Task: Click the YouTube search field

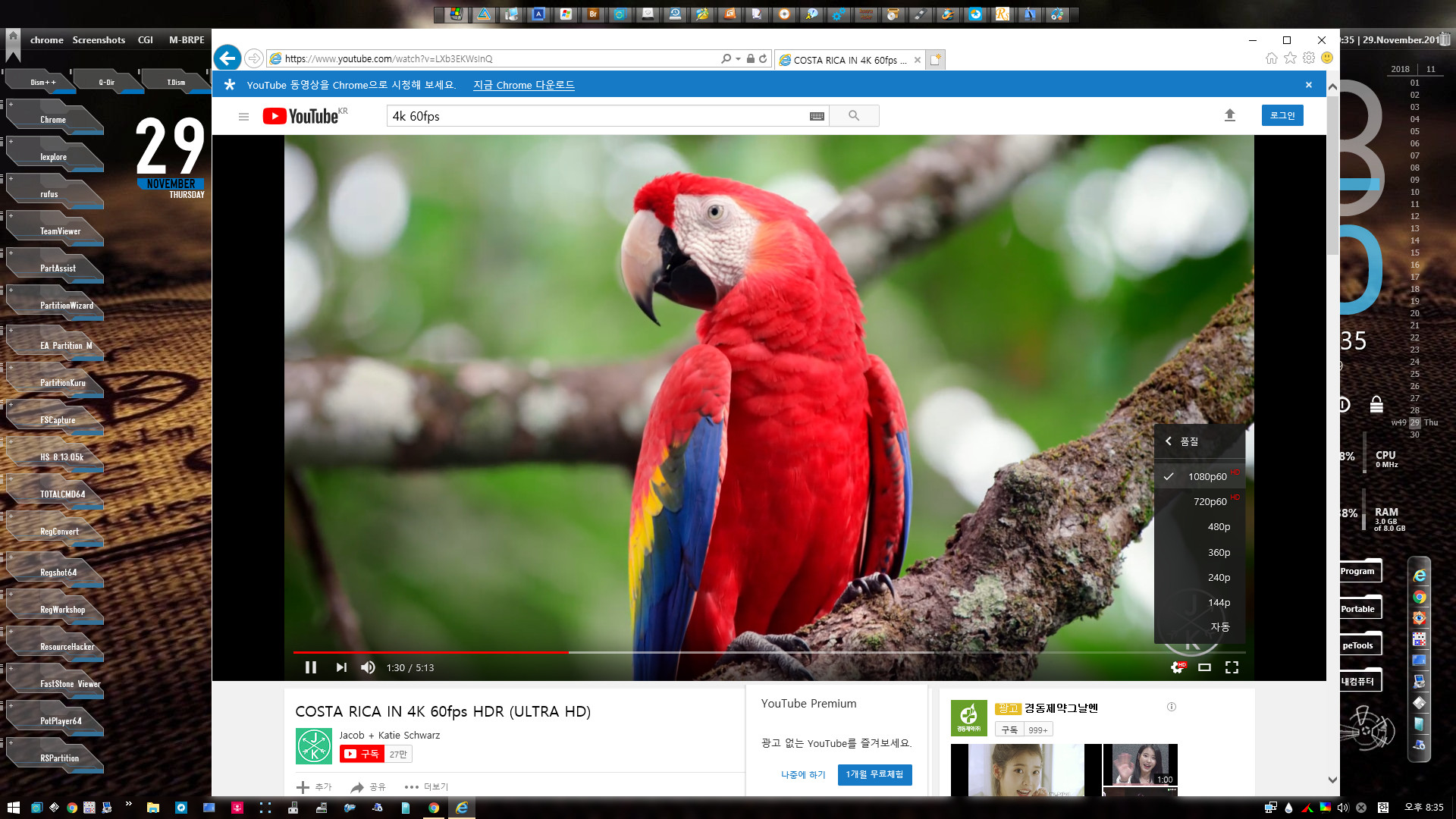Action: pos(598,116)
